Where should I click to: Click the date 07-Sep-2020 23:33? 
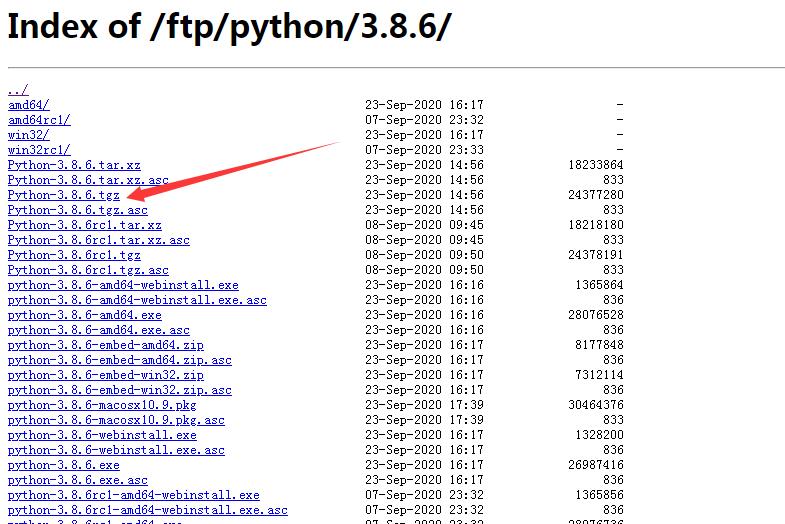point(425,150)
